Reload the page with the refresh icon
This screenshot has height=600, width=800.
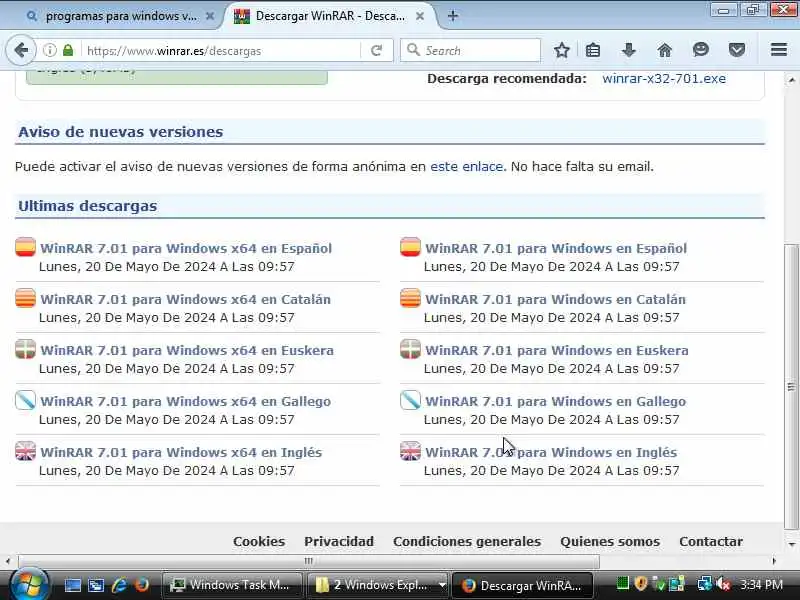(377, 51)
